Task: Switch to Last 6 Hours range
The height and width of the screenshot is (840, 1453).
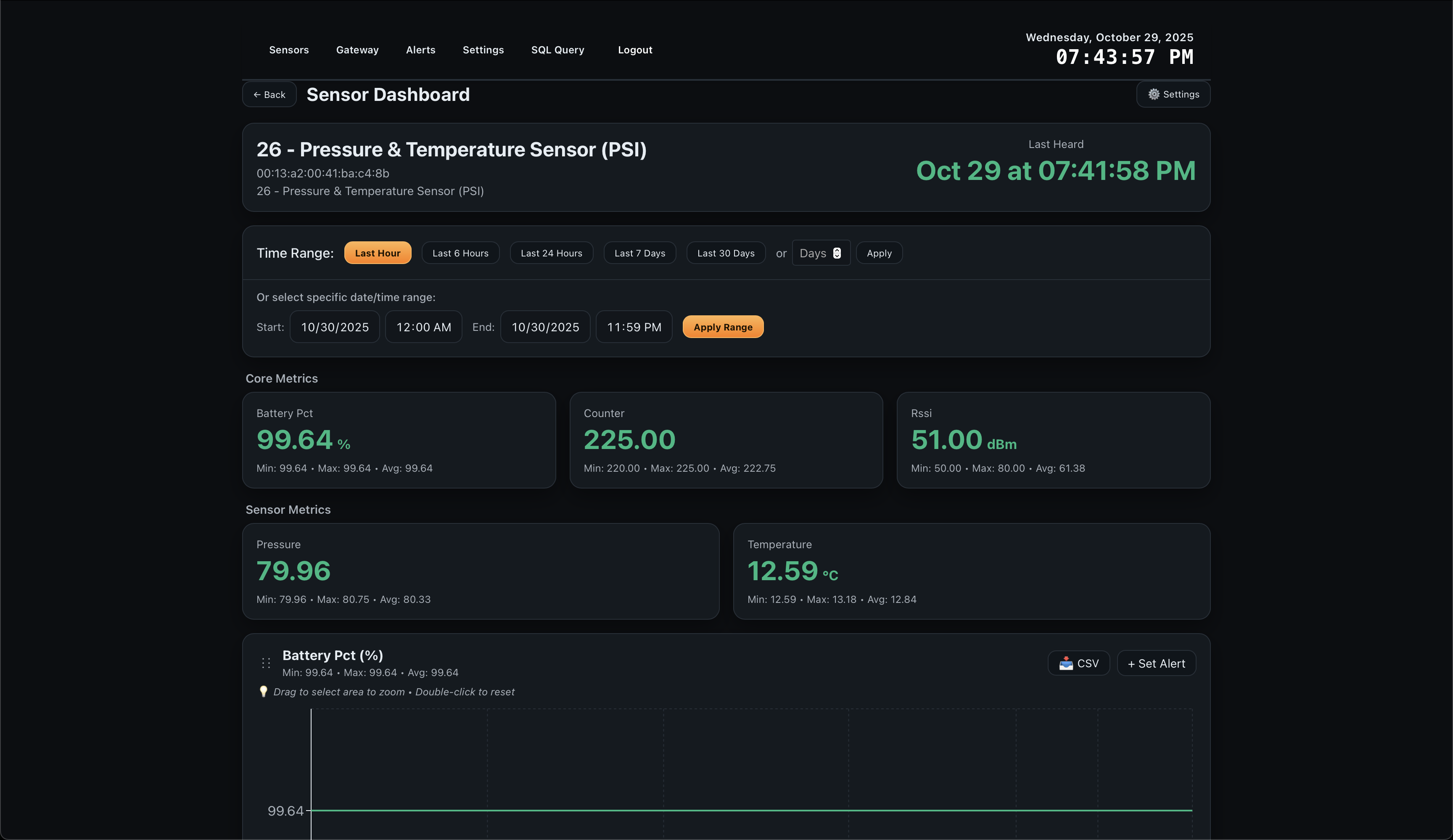Action: point(460,253)
